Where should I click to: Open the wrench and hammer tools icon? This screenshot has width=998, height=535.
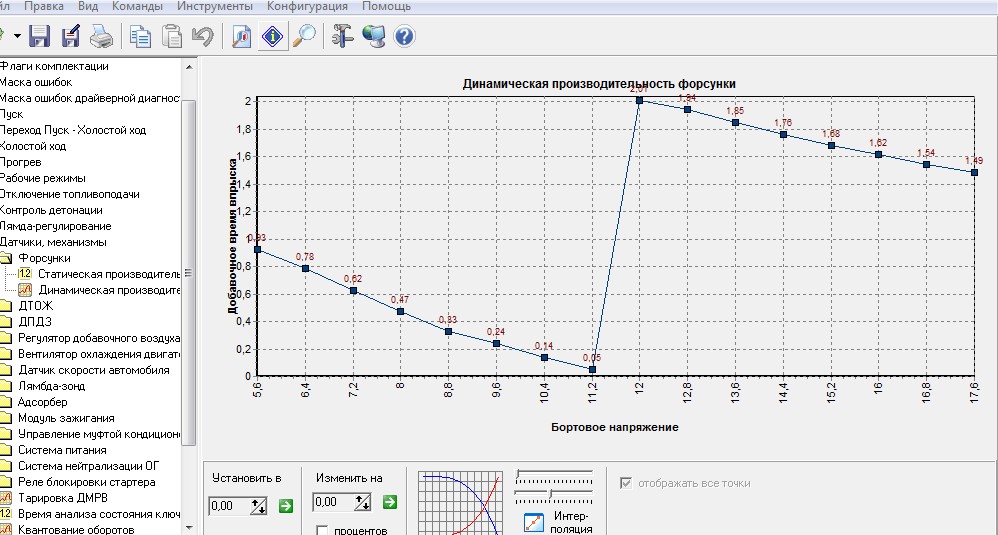342,37
